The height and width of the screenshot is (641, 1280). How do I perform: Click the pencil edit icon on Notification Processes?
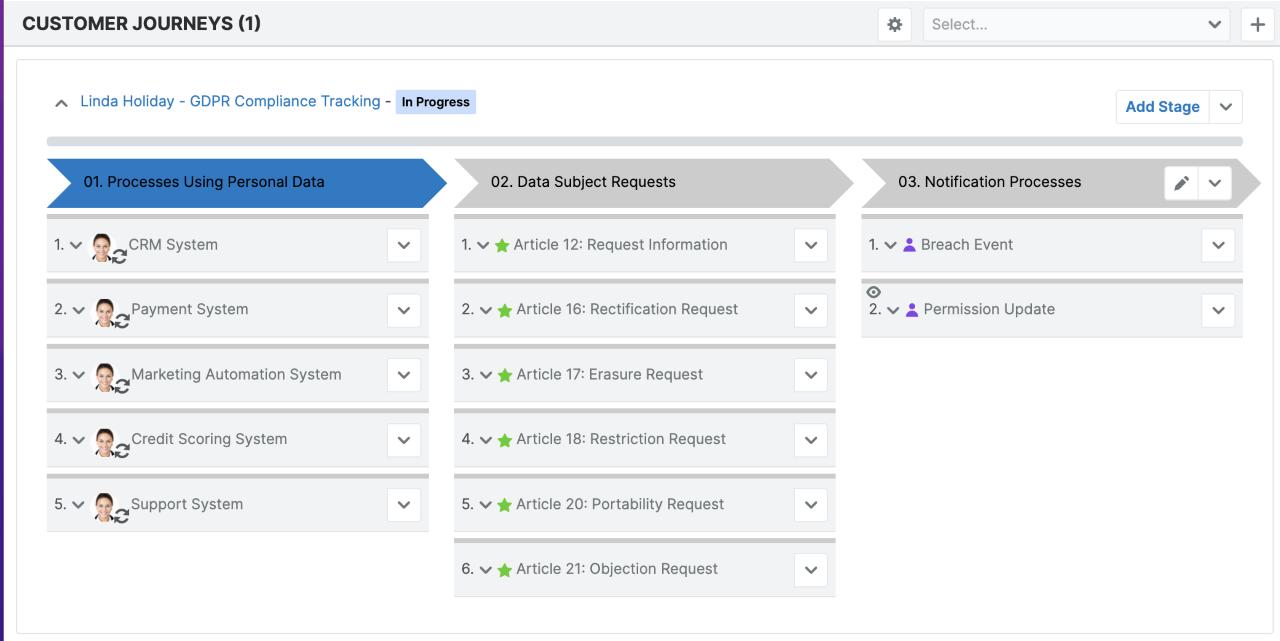tap(1181, 183)
